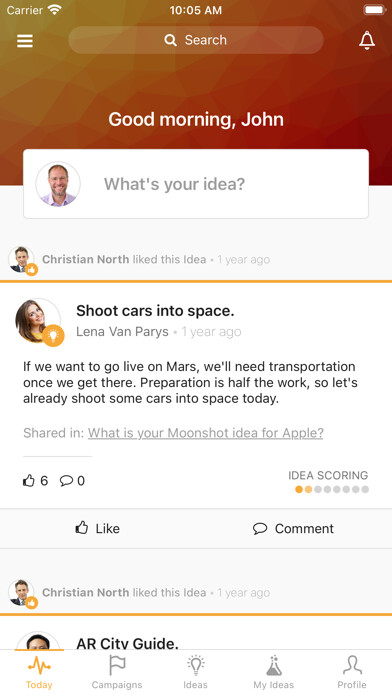Click the Comment button on the idea
Image resolution: width=392 pixels, height=696 pixels.
(x=293, y=529)
